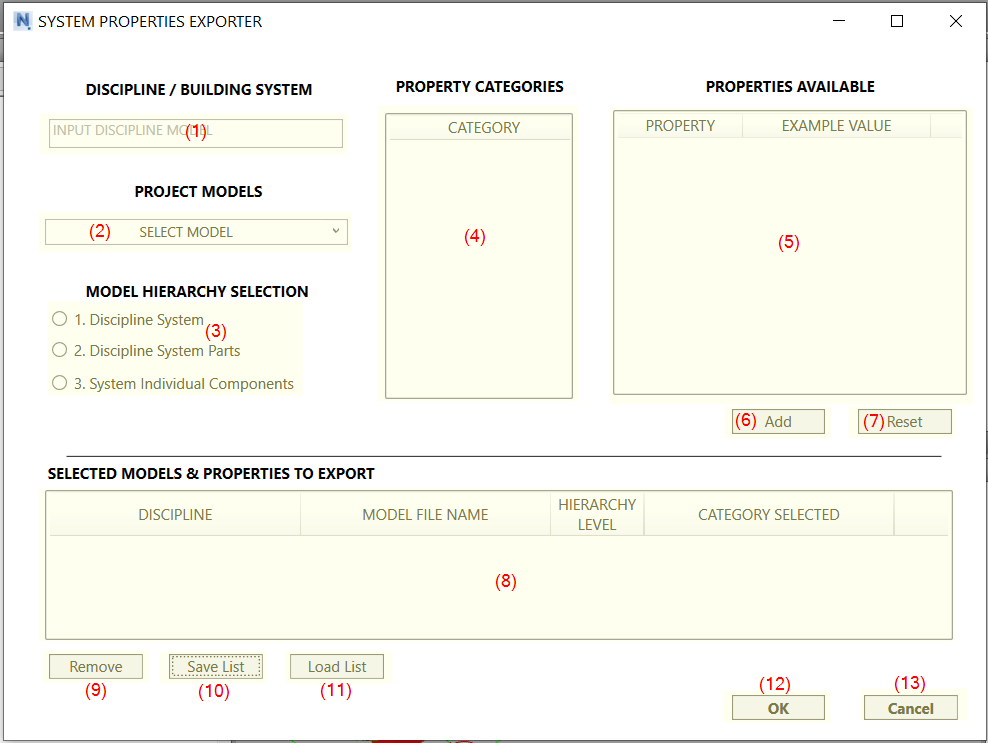Click the DISCIPLINE column in the export table

(x=175, y=514)
